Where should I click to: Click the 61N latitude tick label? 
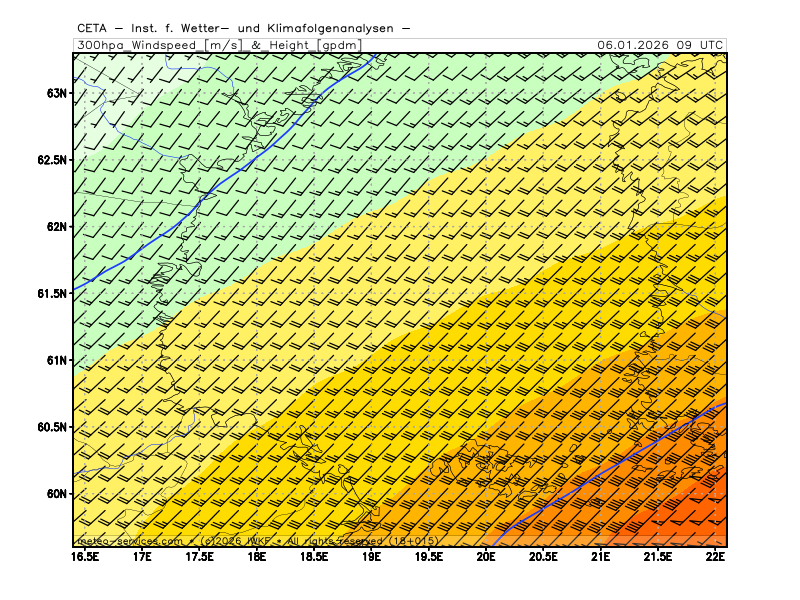click(57, 360)
